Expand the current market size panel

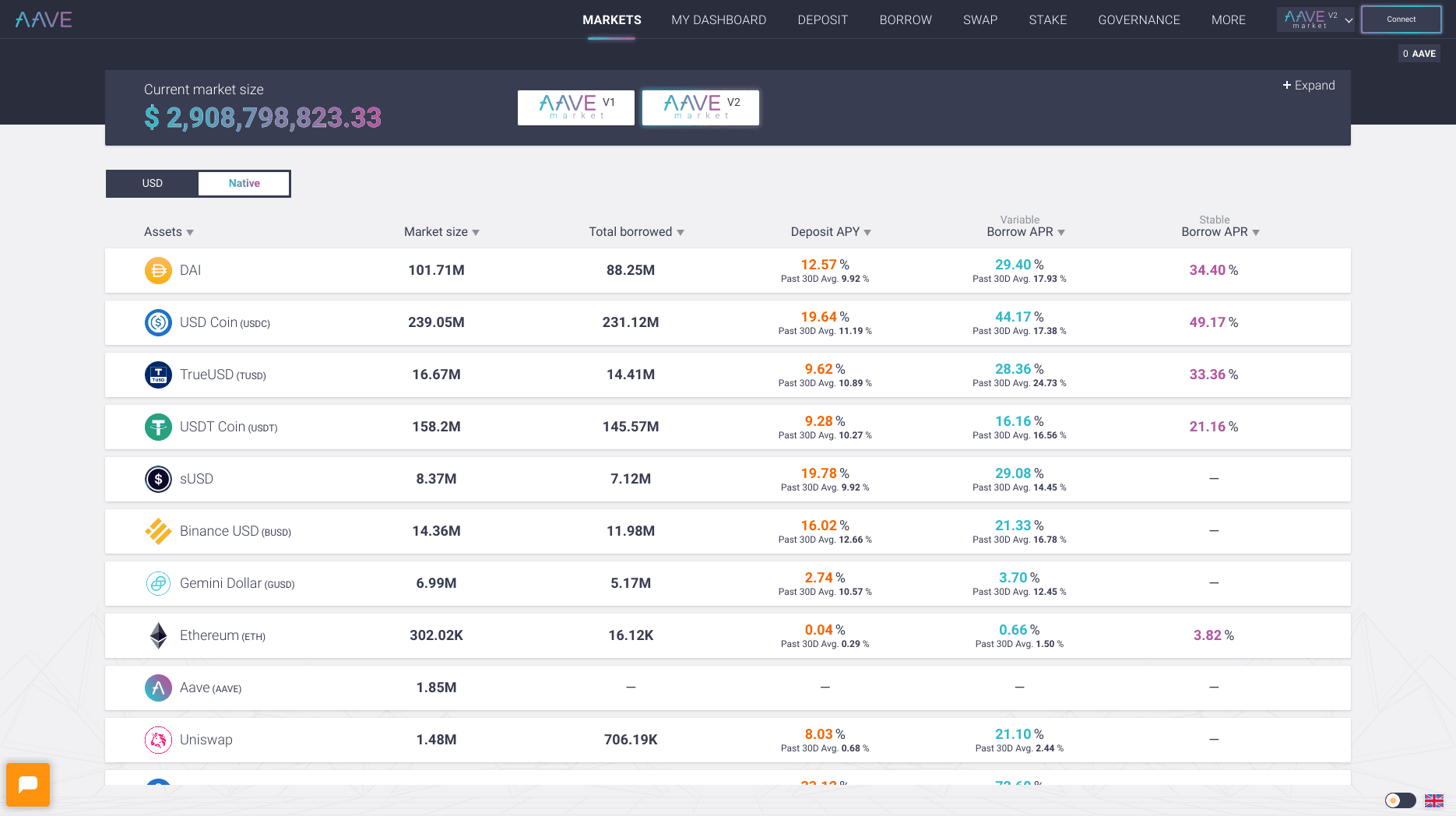[1308, 86]
